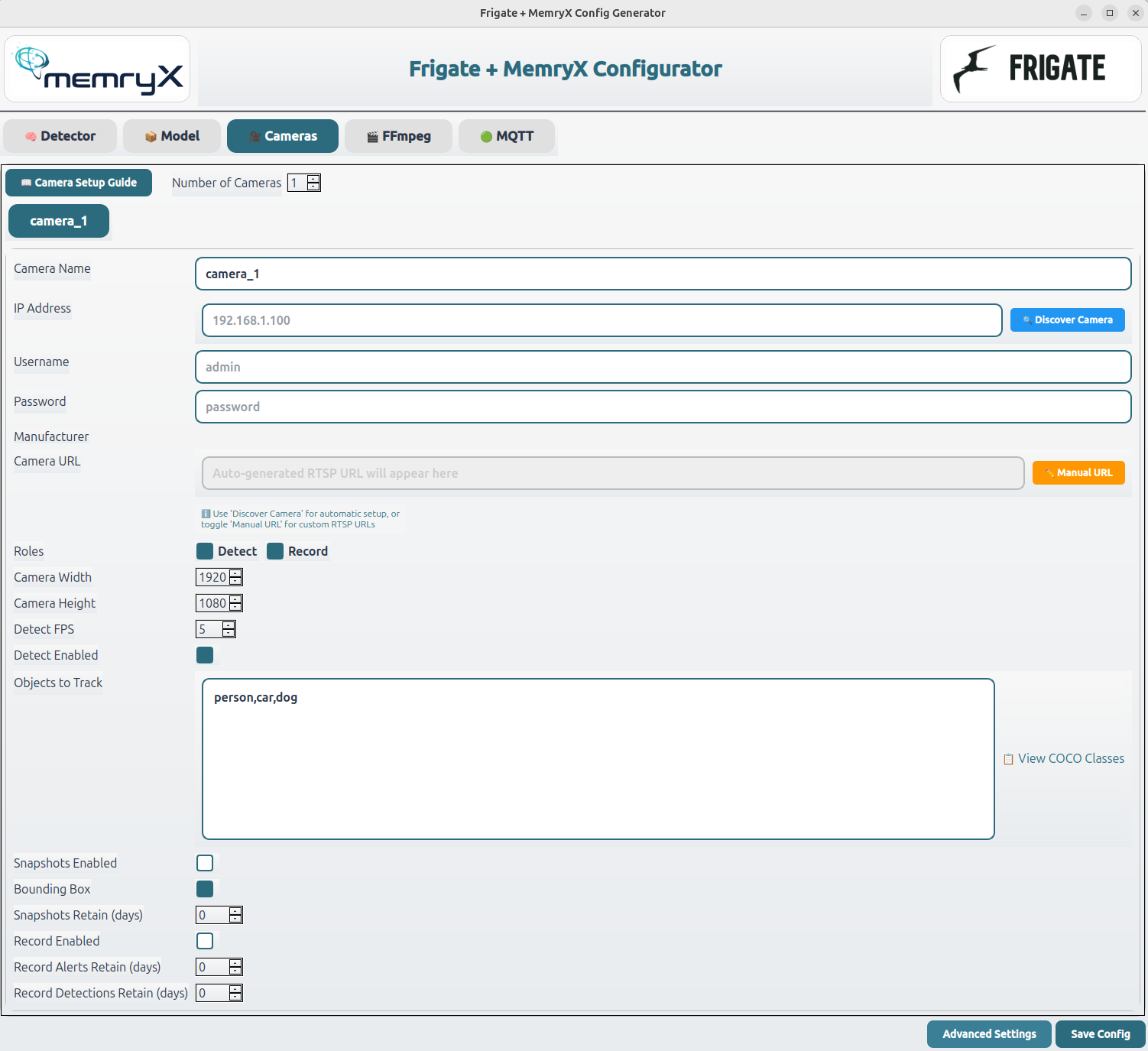Switch to the Model tab
Image resolution: width=1148 pixels, height=1051 pixels.
tap(172, 136)
